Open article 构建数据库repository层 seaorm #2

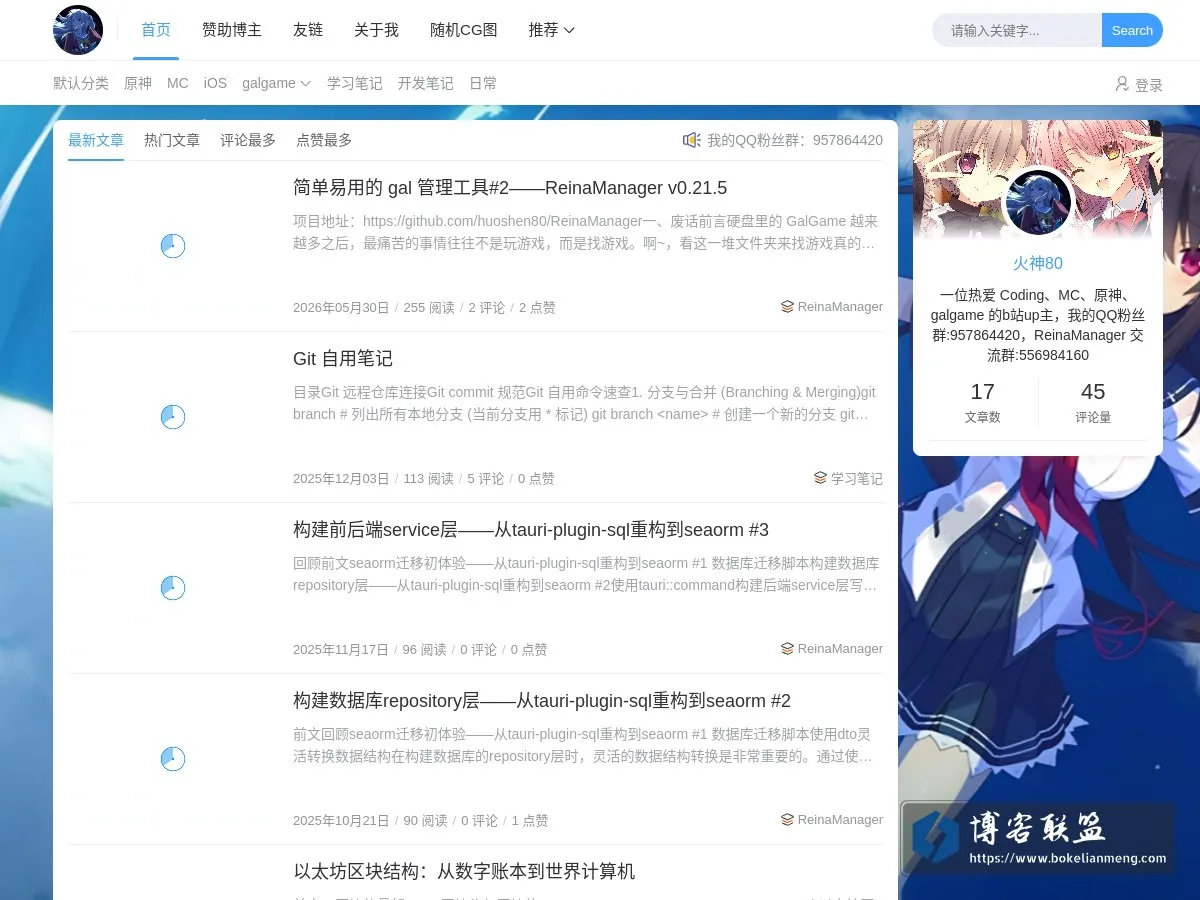[542, 701]
